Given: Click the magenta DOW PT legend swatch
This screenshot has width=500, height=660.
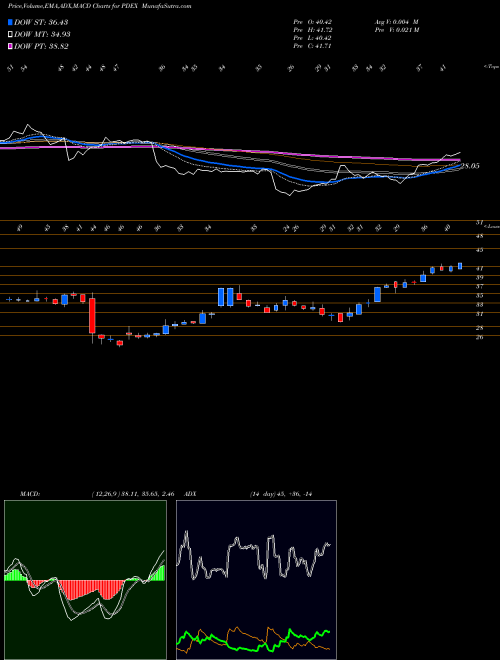Looking at the screenshot, I should click(10, 47).
